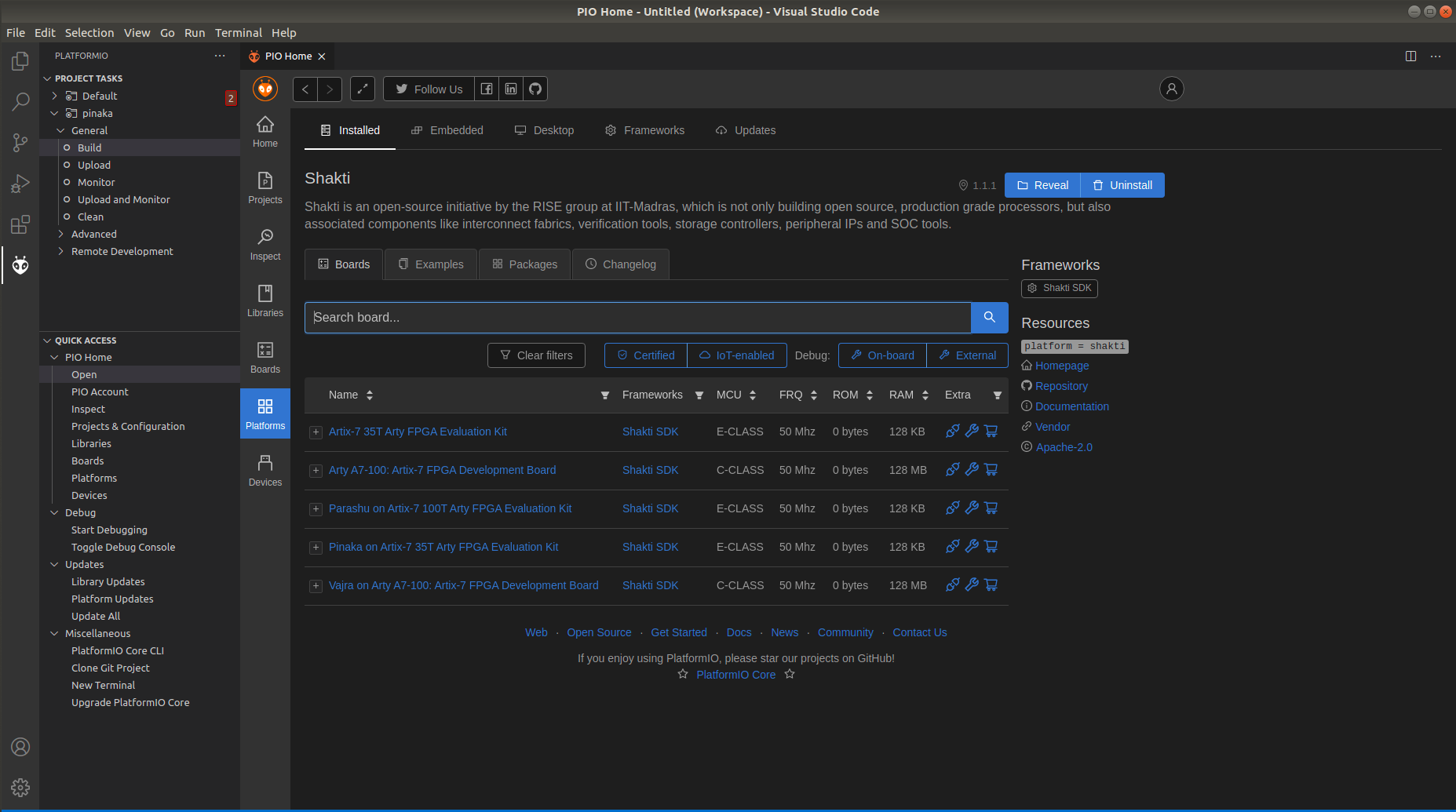Open shopping cart icon for Arty A7-100 row

(991, 470)
